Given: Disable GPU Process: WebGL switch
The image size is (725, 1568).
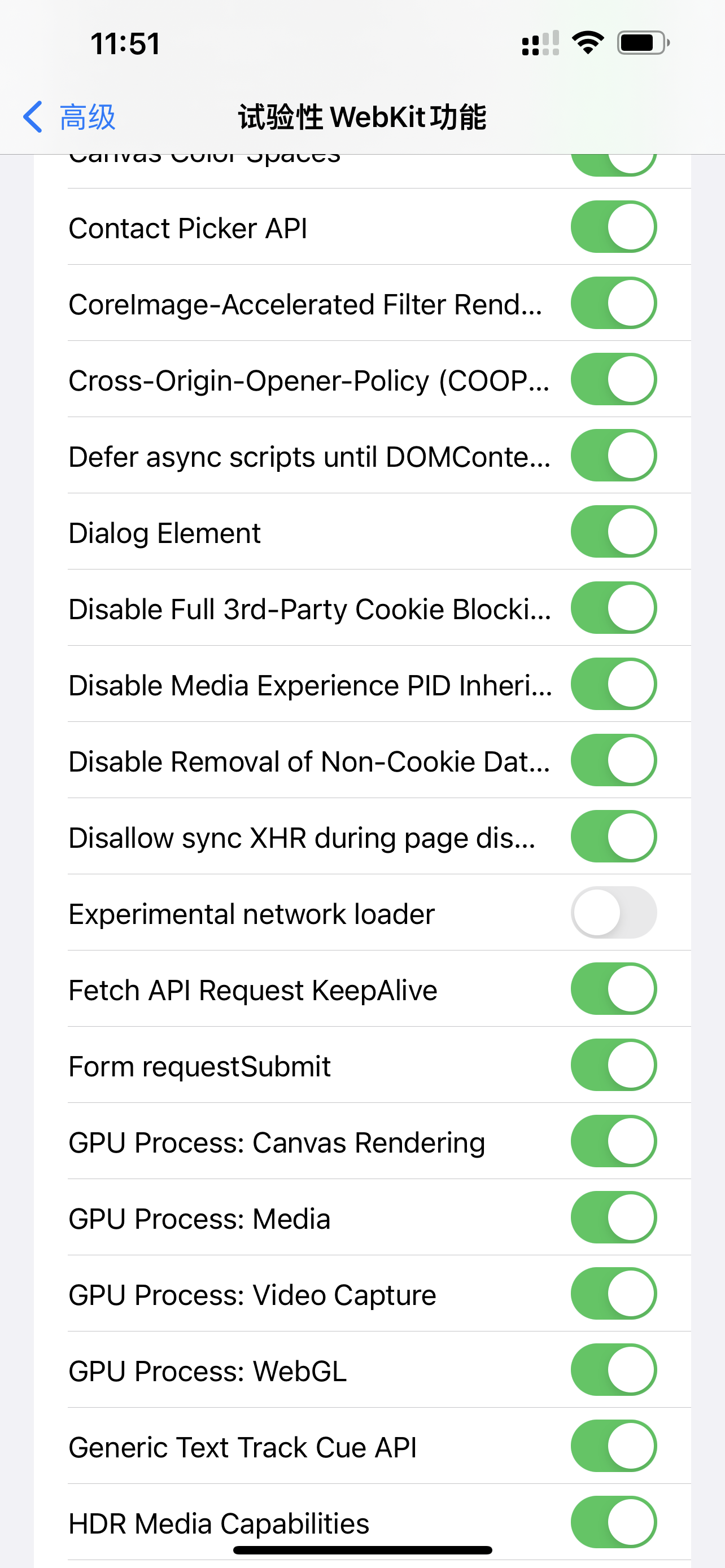Looking at the screenshot, I should pyautogui.click(x=614, y=1369).
